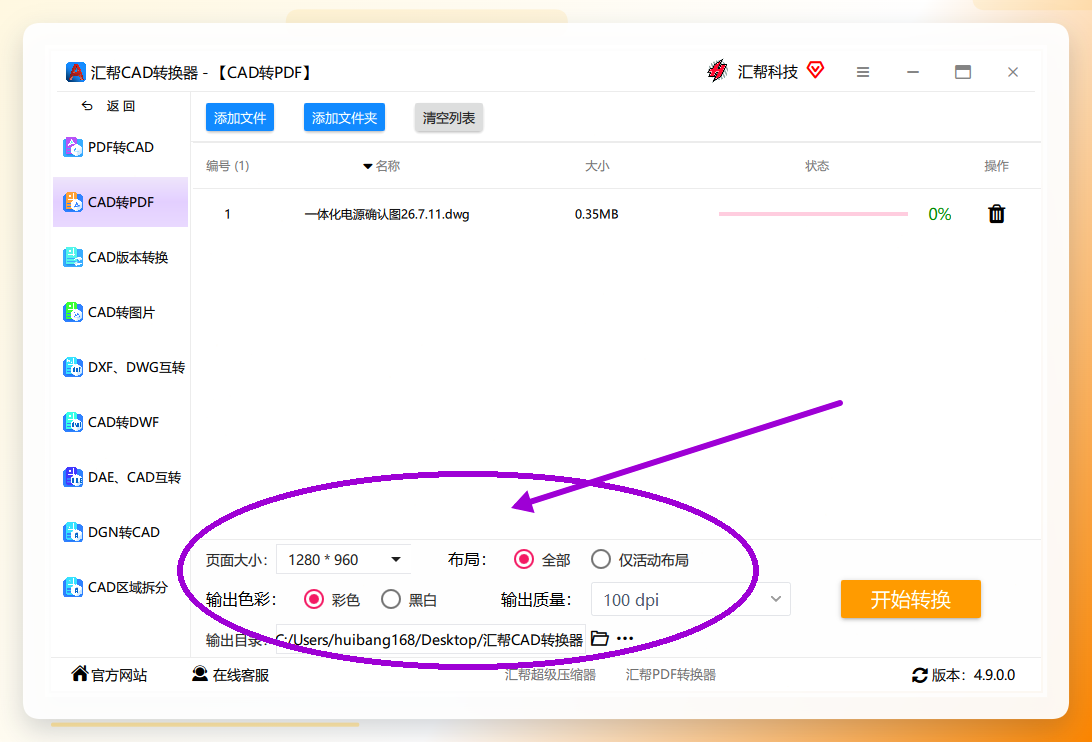This screenshot has width=1092, height=742.
Task: Click the CAD转DWF sidebar icon
Action: point(72,422)
